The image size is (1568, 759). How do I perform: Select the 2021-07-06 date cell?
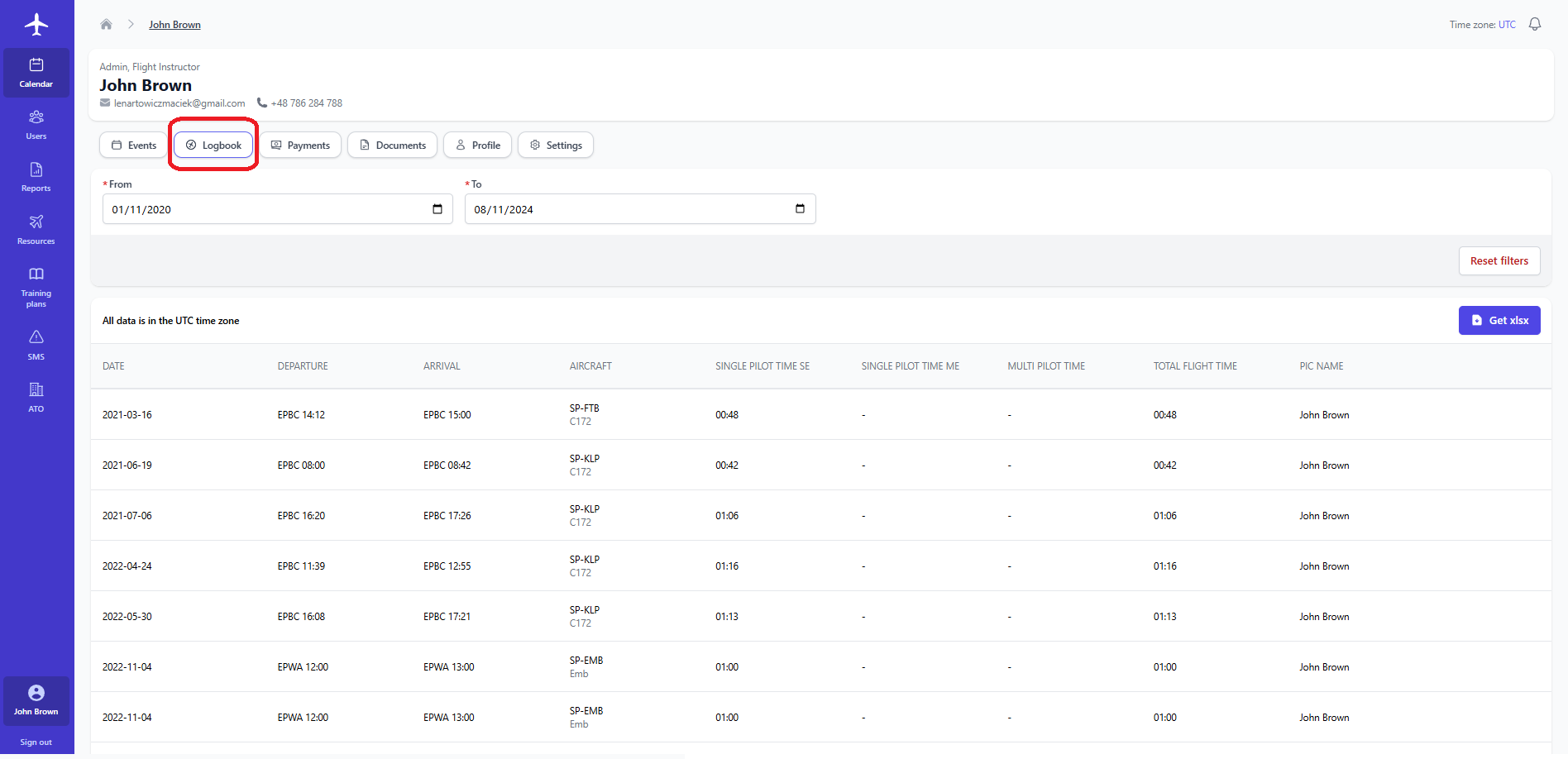127,516
